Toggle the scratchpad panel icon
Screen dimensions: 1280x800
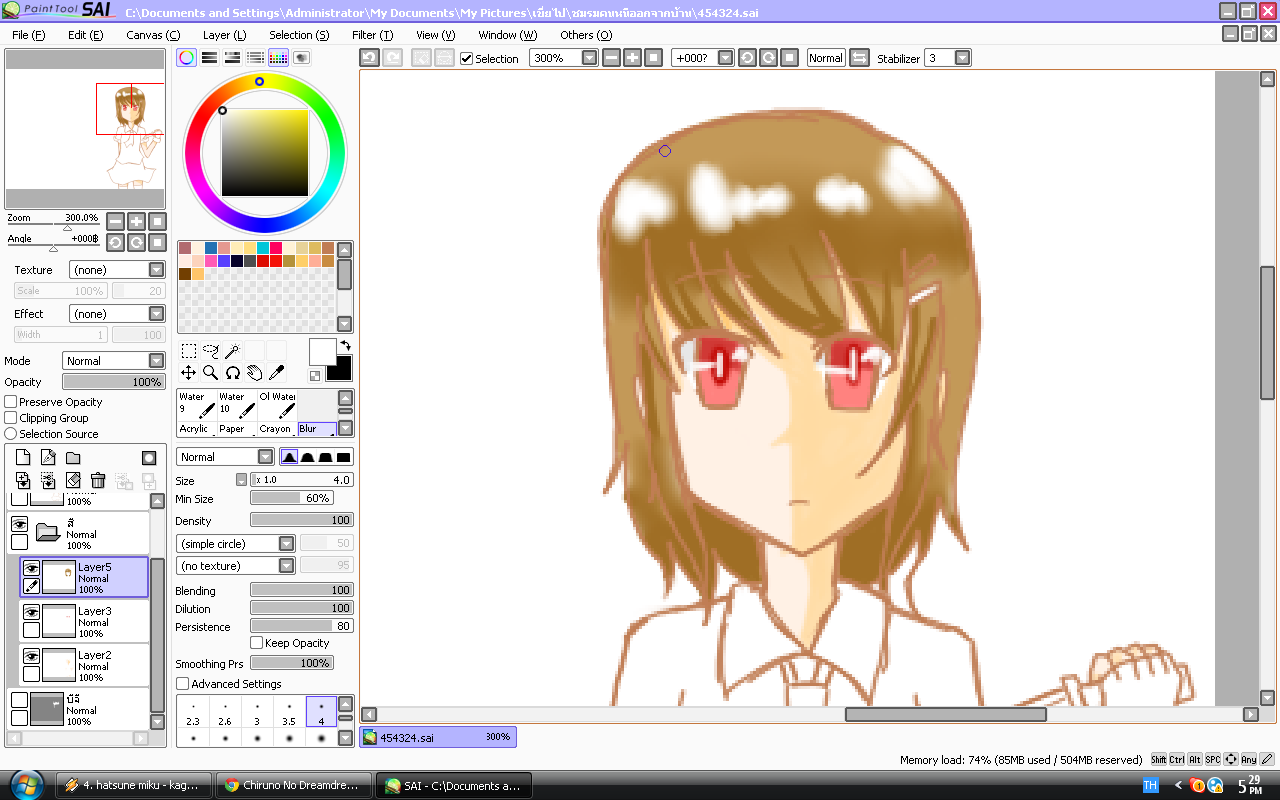coord(301,58)
